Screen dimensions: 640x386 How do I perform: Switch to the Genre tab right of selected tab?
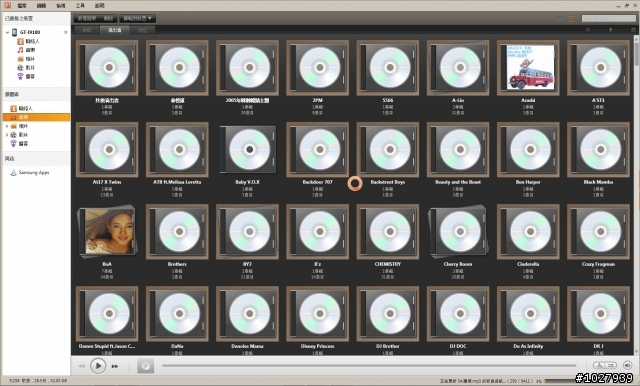click(x=142, y=30)
